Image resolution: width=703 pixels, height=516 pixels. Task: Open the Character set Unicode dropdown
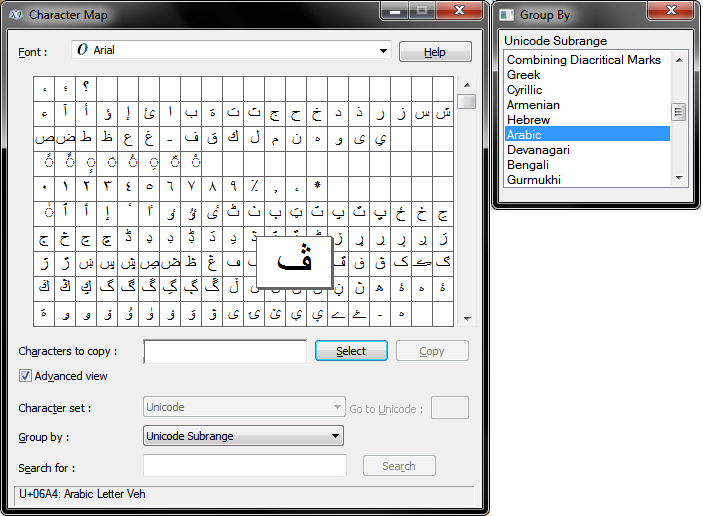click(244, 407)
